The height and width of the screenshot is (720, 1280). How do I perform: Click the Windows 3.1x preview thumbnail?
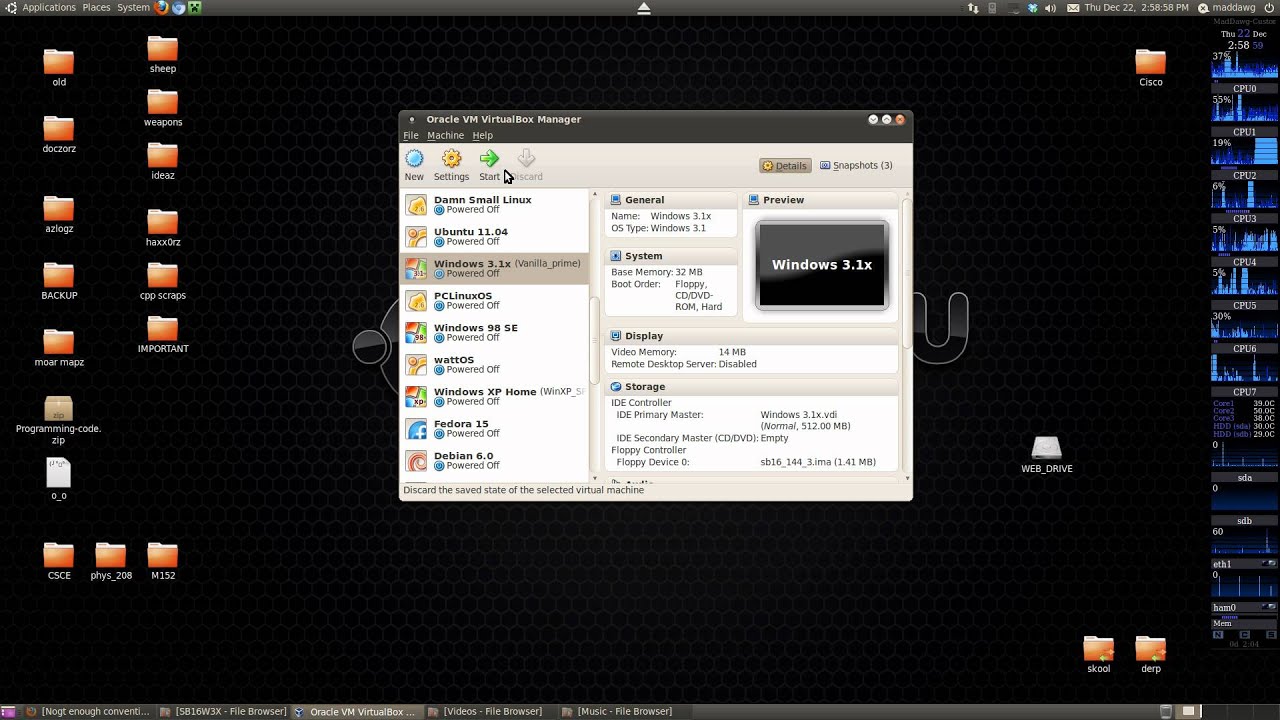click(821, 265)
